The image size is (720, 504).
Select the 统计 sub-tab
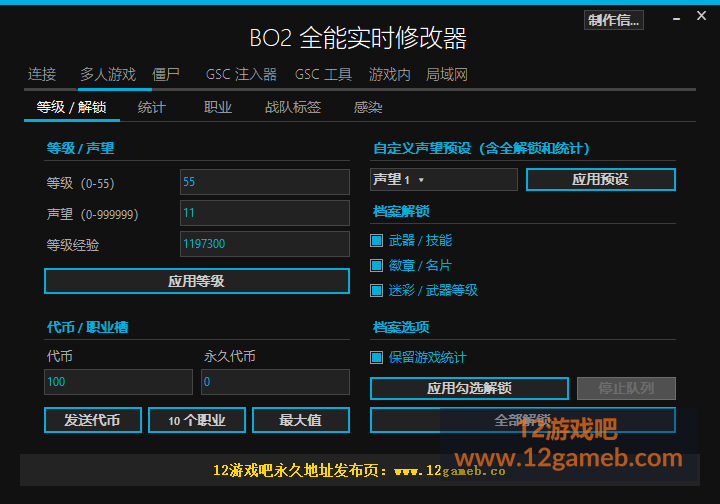point(152,107)
